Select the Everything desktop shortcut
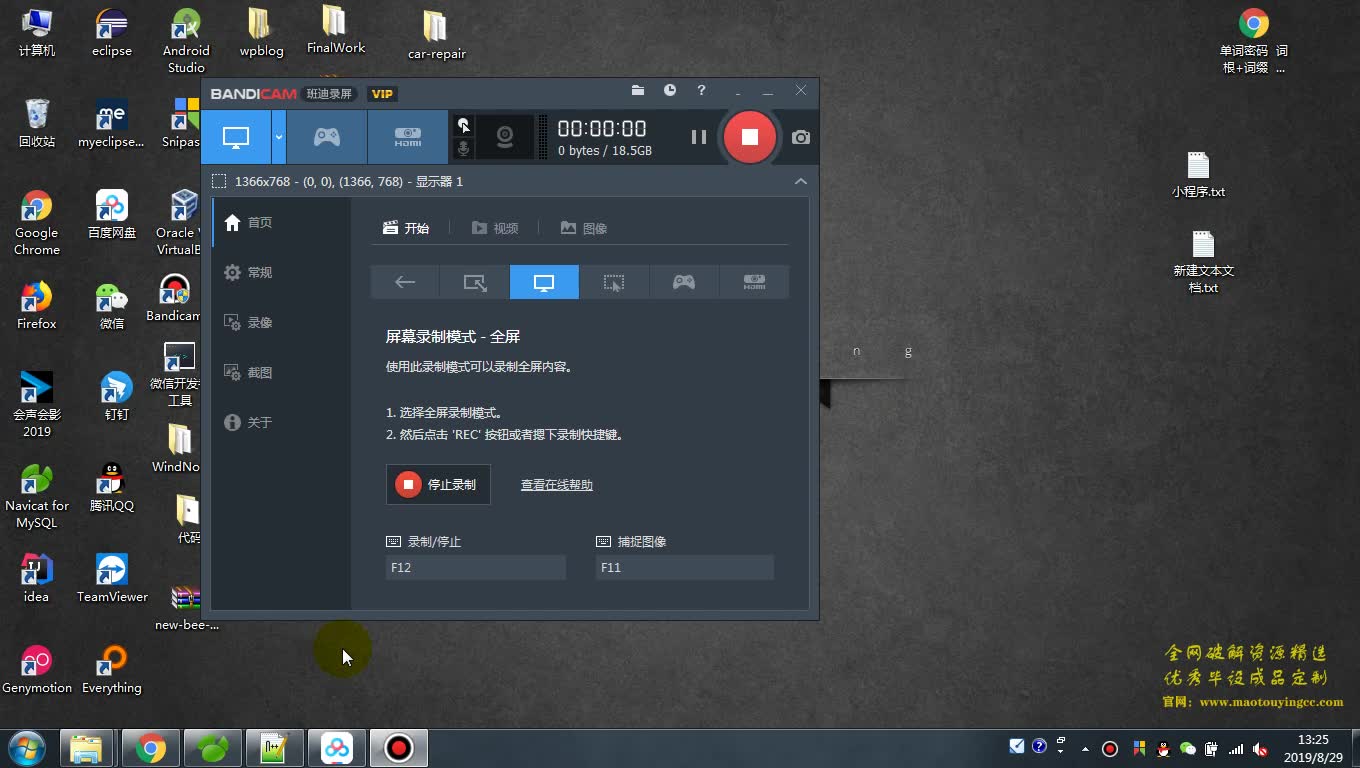This screenshot has width=1360, height=768. (x=112, y=669)
